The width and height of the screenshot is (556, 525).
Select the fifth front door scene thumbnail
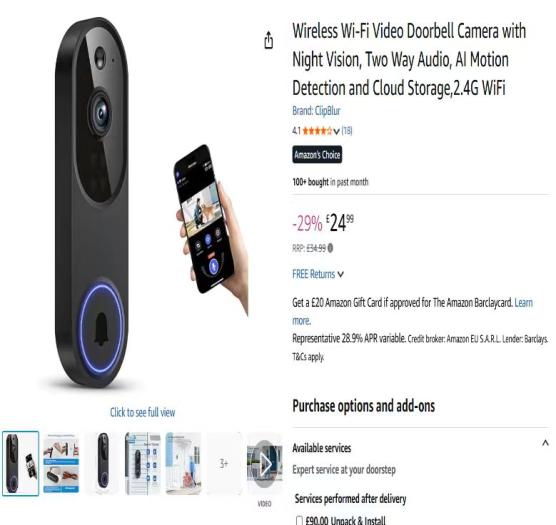[x=183, y=463]
